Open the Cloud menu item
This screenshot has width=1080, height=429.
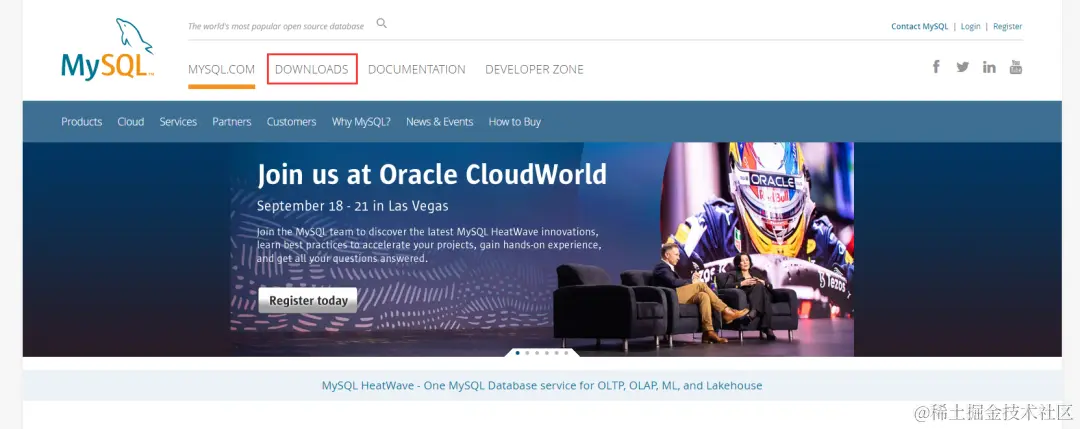(x=130, y=122)
